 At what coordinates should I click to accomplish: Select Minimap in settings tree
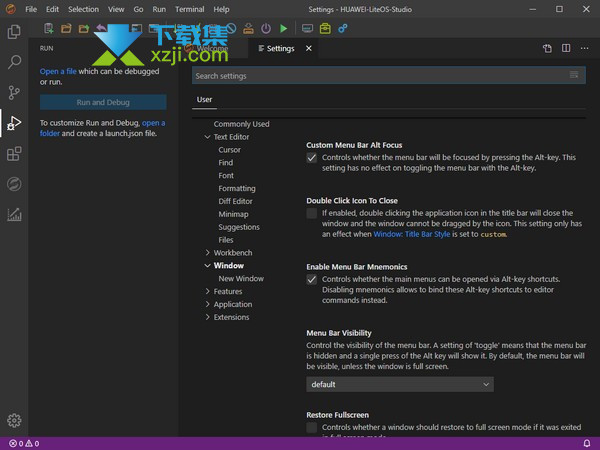[x=233, y=214]
